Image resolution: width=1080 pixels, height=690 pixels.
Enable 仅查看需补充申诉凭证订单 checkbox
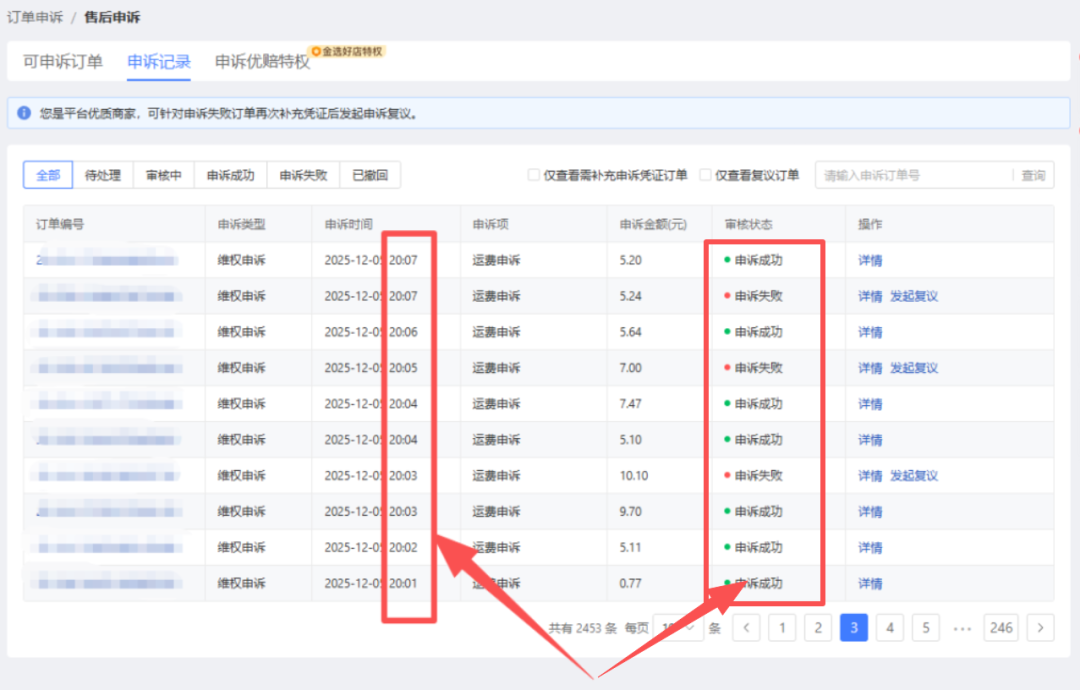[x=533, y=174]
